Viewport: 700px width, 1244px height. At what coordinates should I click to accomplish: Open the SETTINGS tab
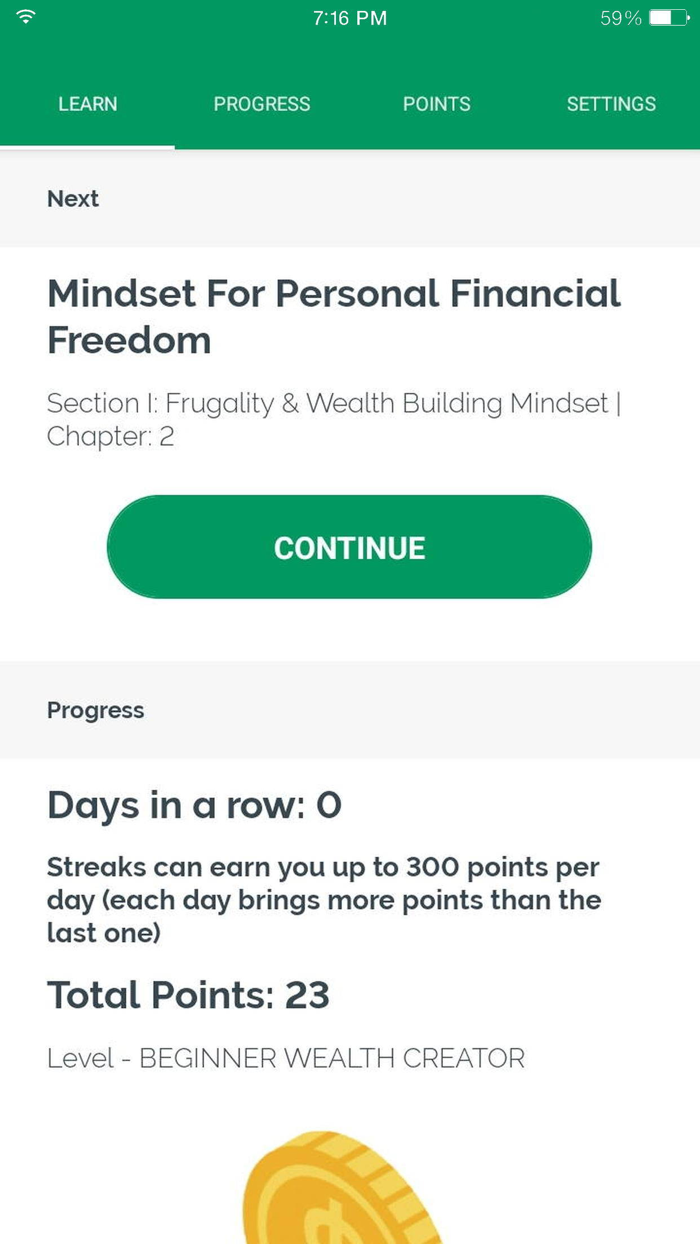coord(611,104)
